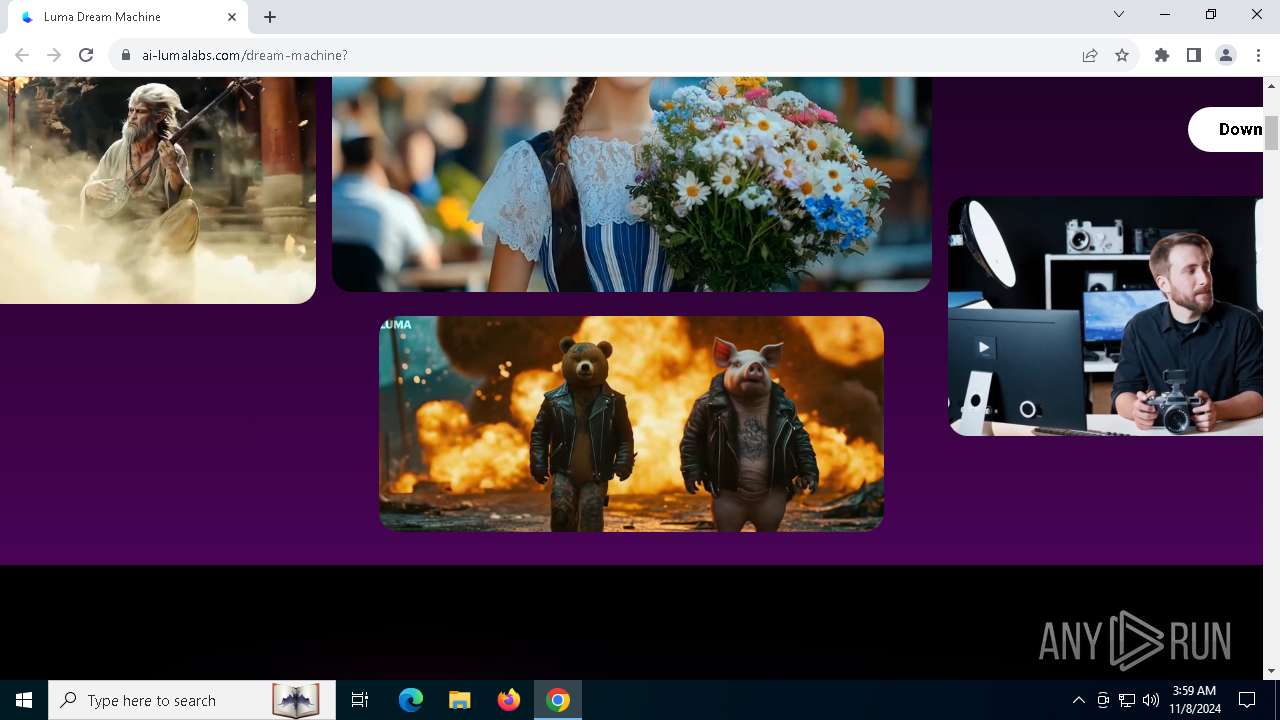Open the Chrome profile avatar
This screenshot has width=1280, height=720.
pos(1226,55)
